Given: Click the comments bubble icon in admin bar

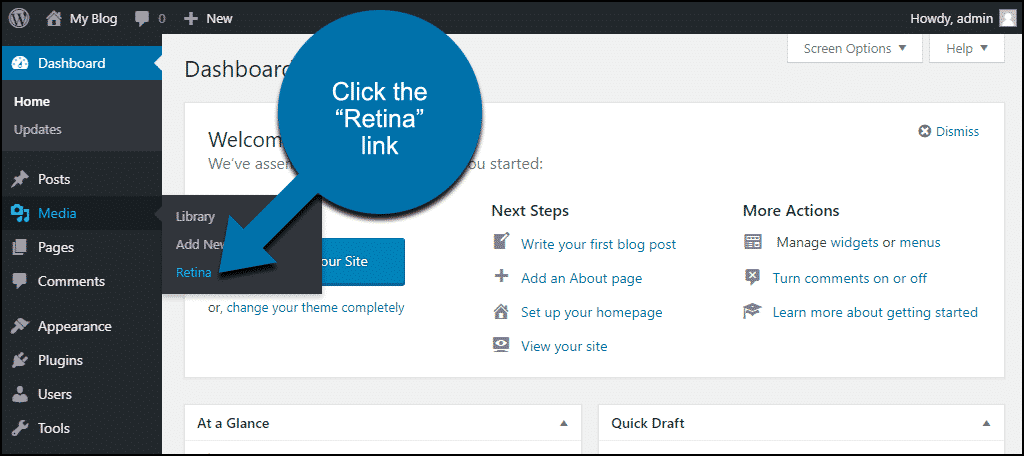Looking at the screenshot, I should coord(142,19).
